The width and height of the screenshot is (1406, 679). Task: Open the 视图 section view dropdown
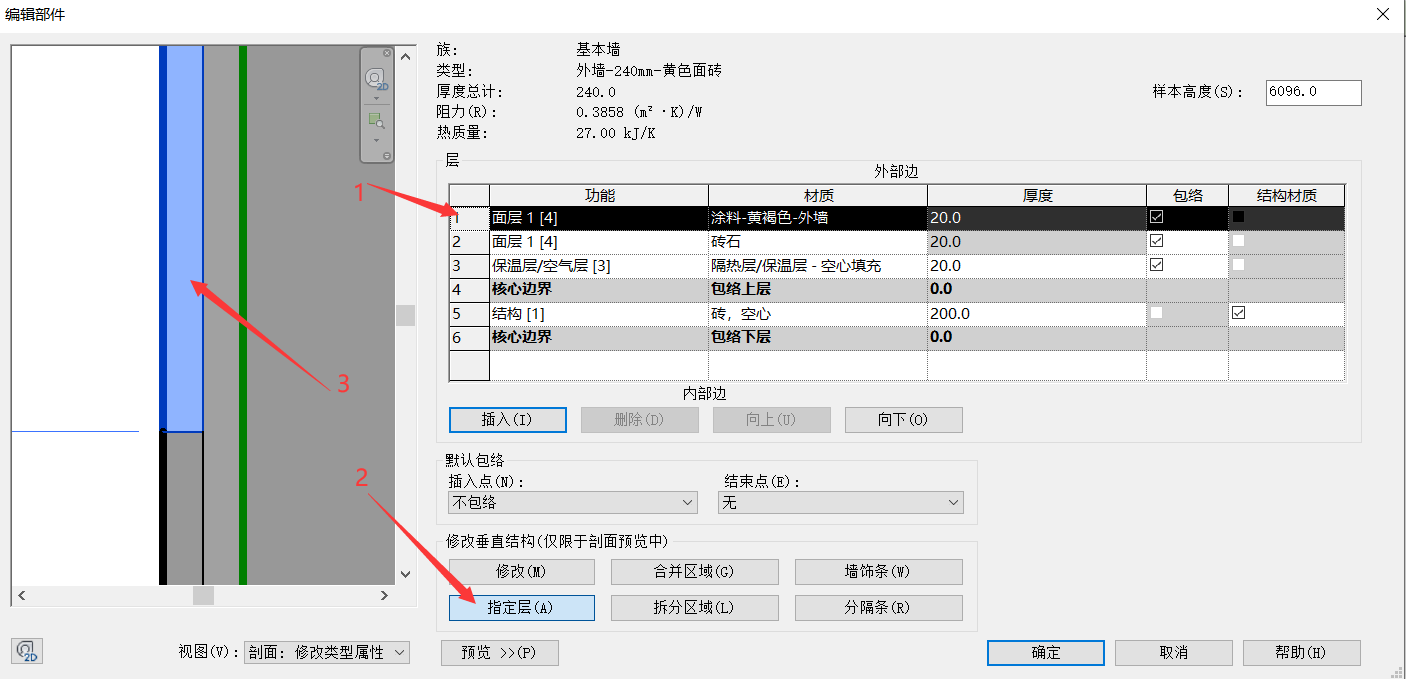click(327, 652)
